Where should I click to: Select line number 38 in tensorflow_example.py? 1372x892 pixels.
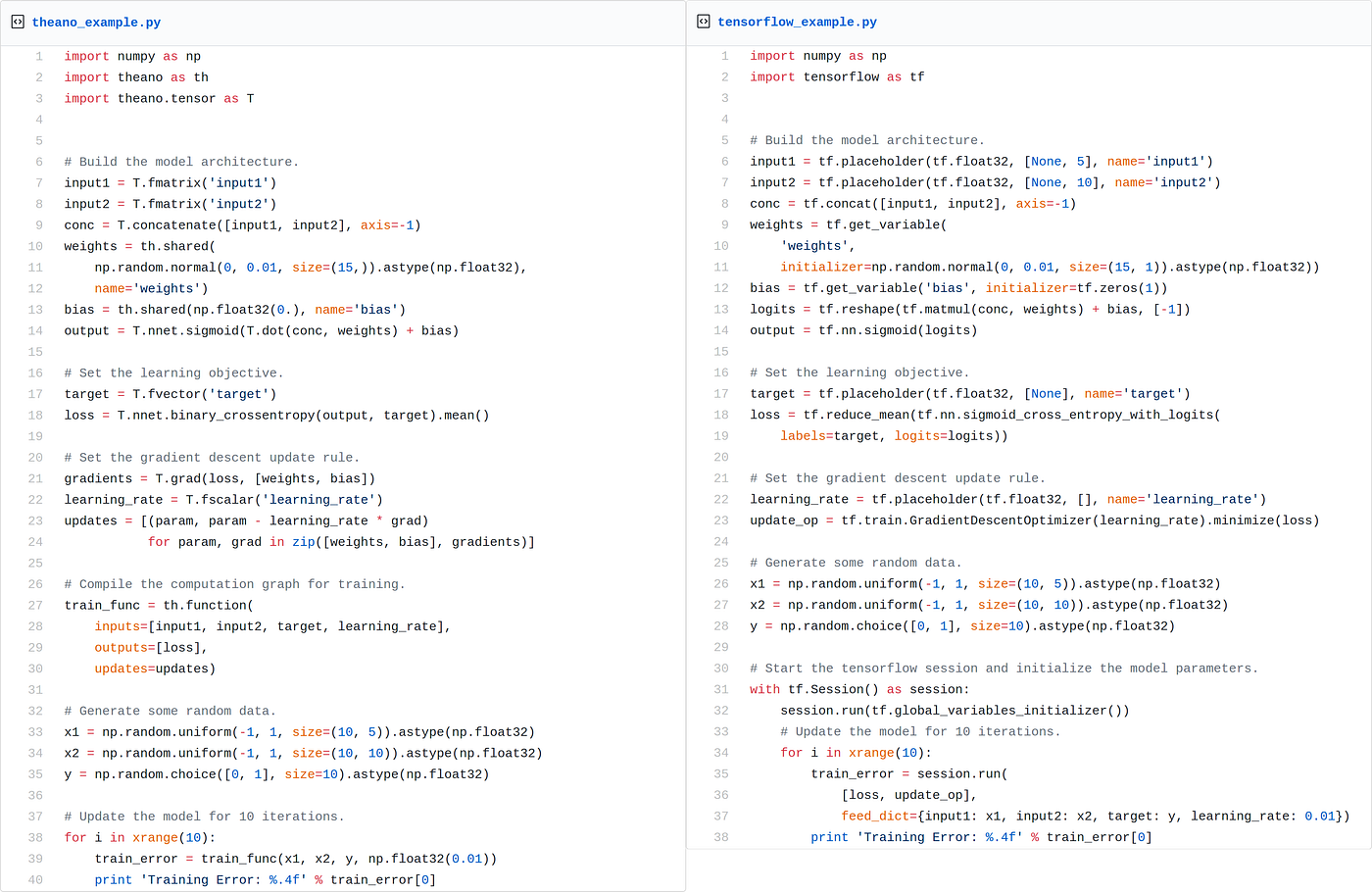(x=721, y=837)
